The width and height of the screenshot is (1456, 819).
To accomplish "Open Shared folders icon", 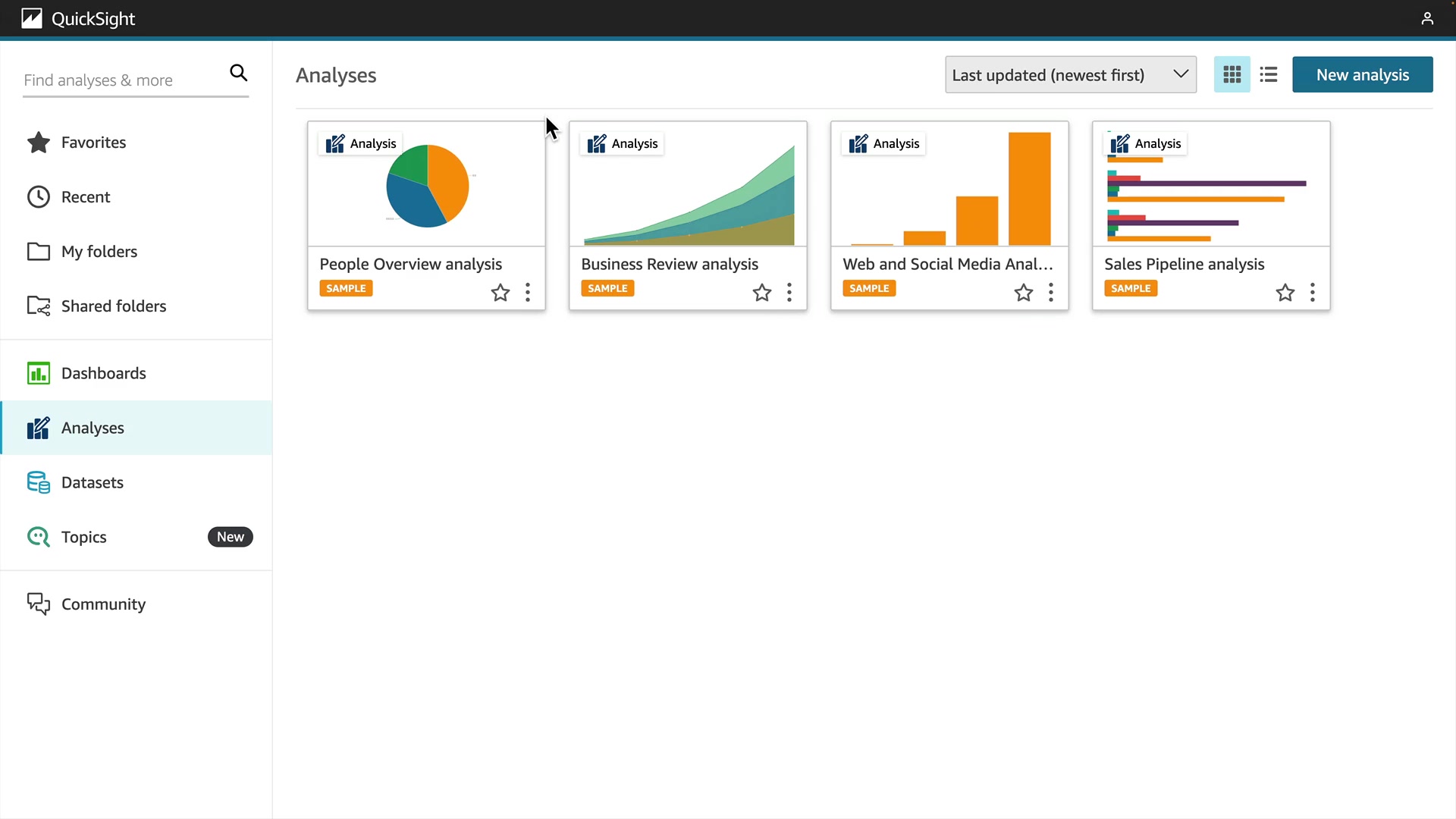I will click(x=38, y=306).
